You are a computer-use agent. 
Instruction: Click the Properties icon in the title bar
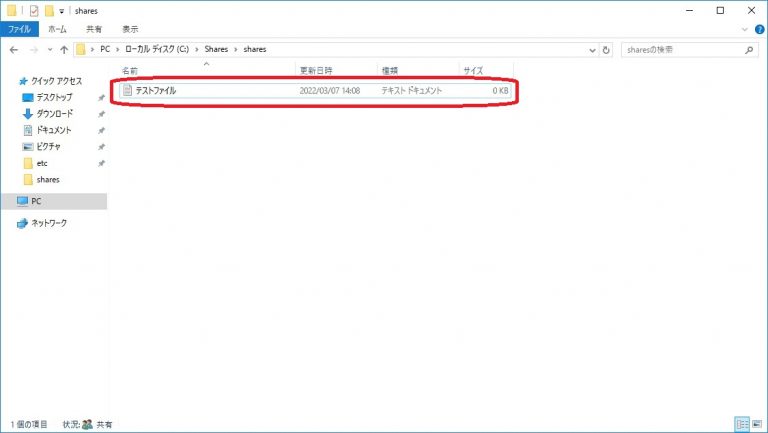32,10
